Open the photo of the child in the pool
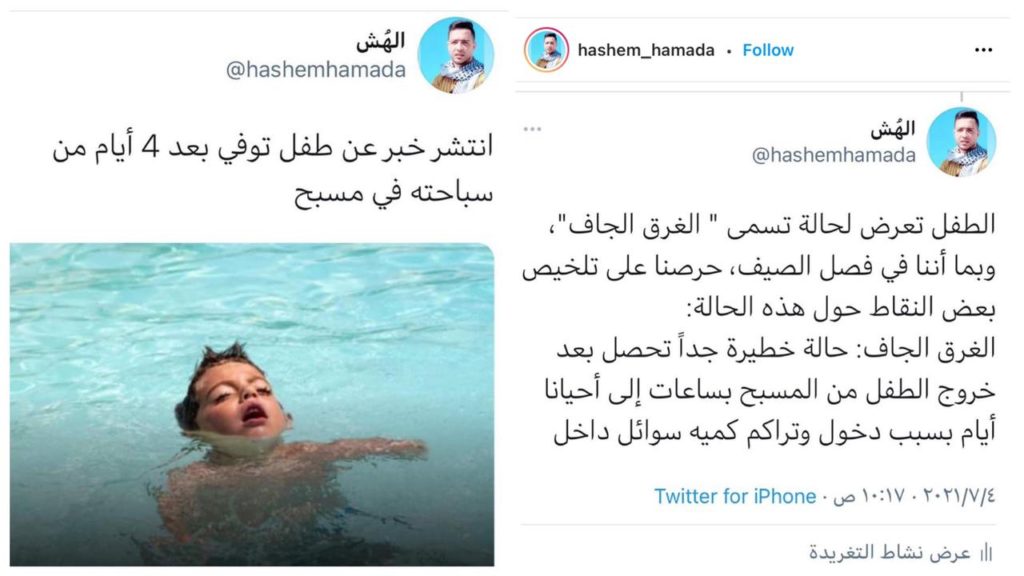This screenshot has width=1024, height=576. coord(251,404)
